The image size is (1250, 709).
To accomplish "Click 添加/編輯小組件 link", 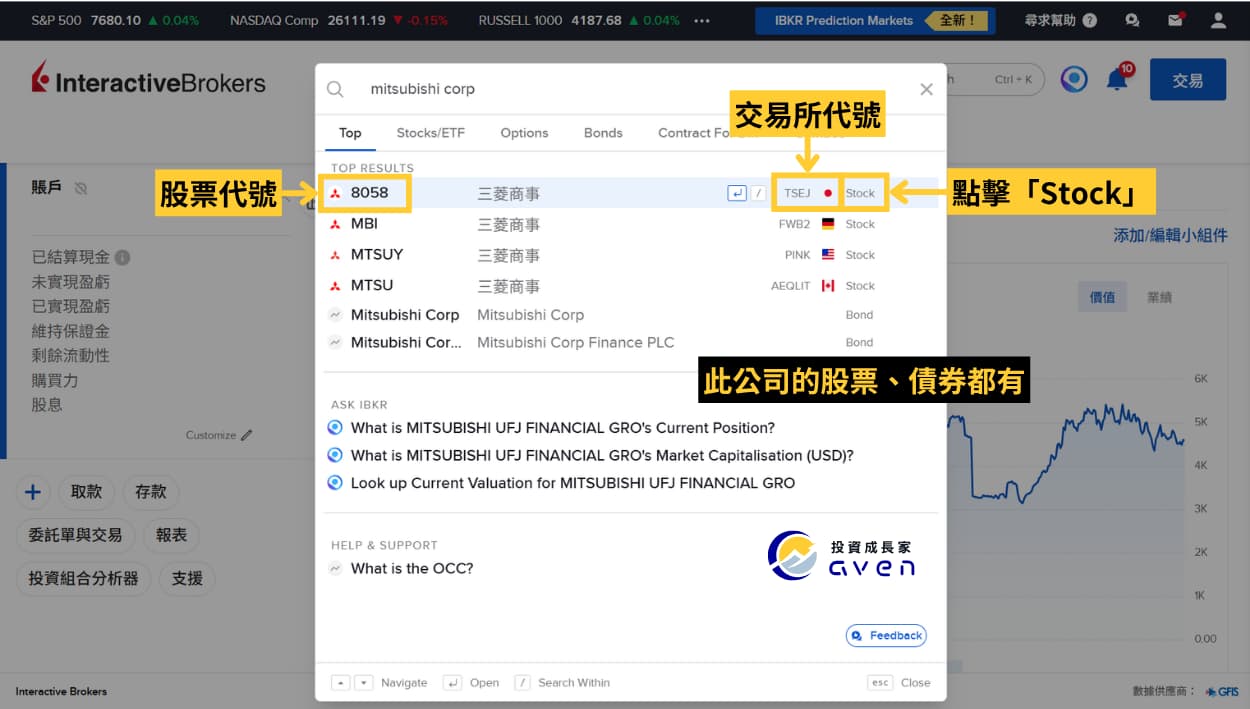I will point(1170,236).
